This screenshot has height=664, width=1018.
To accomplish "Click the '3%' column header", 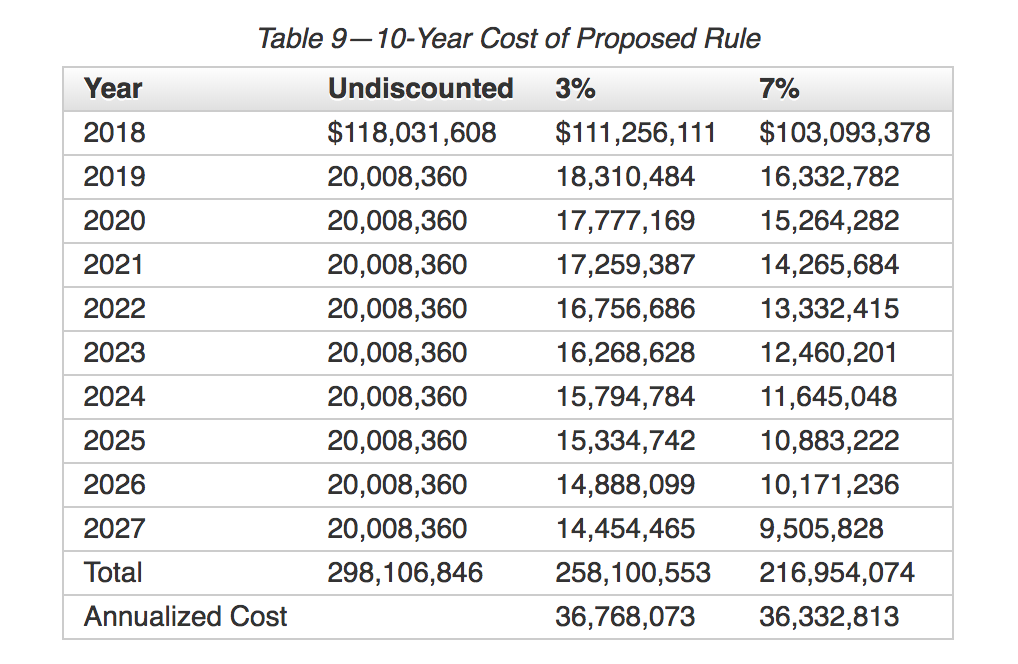I will coord(575,89).
